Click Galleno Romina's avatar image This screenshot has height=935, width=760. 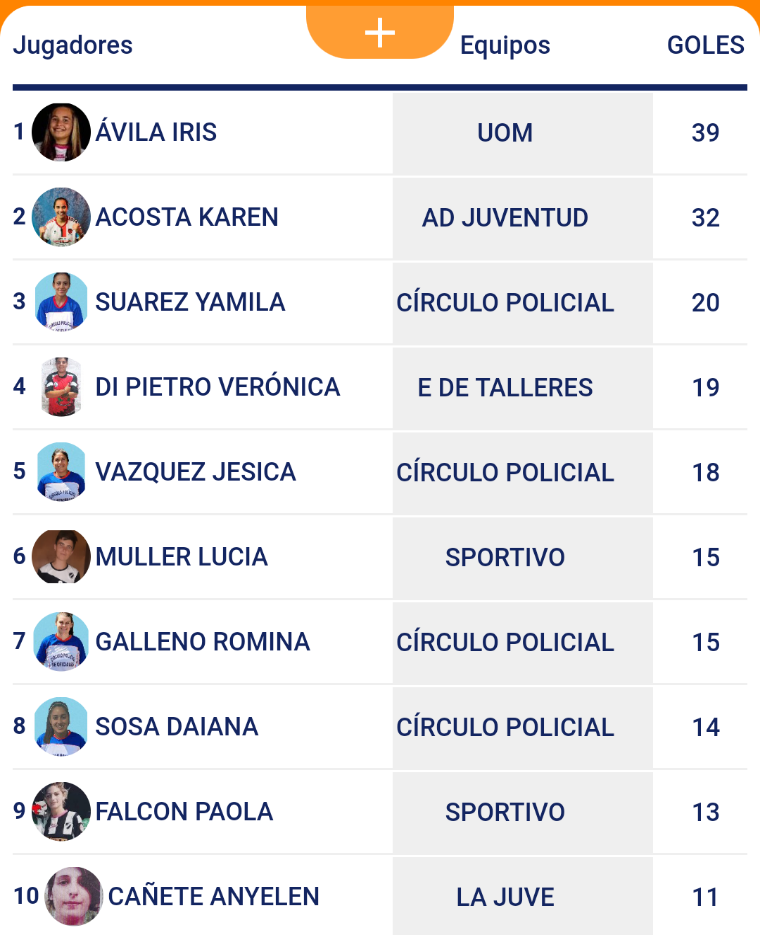[61, 642]
